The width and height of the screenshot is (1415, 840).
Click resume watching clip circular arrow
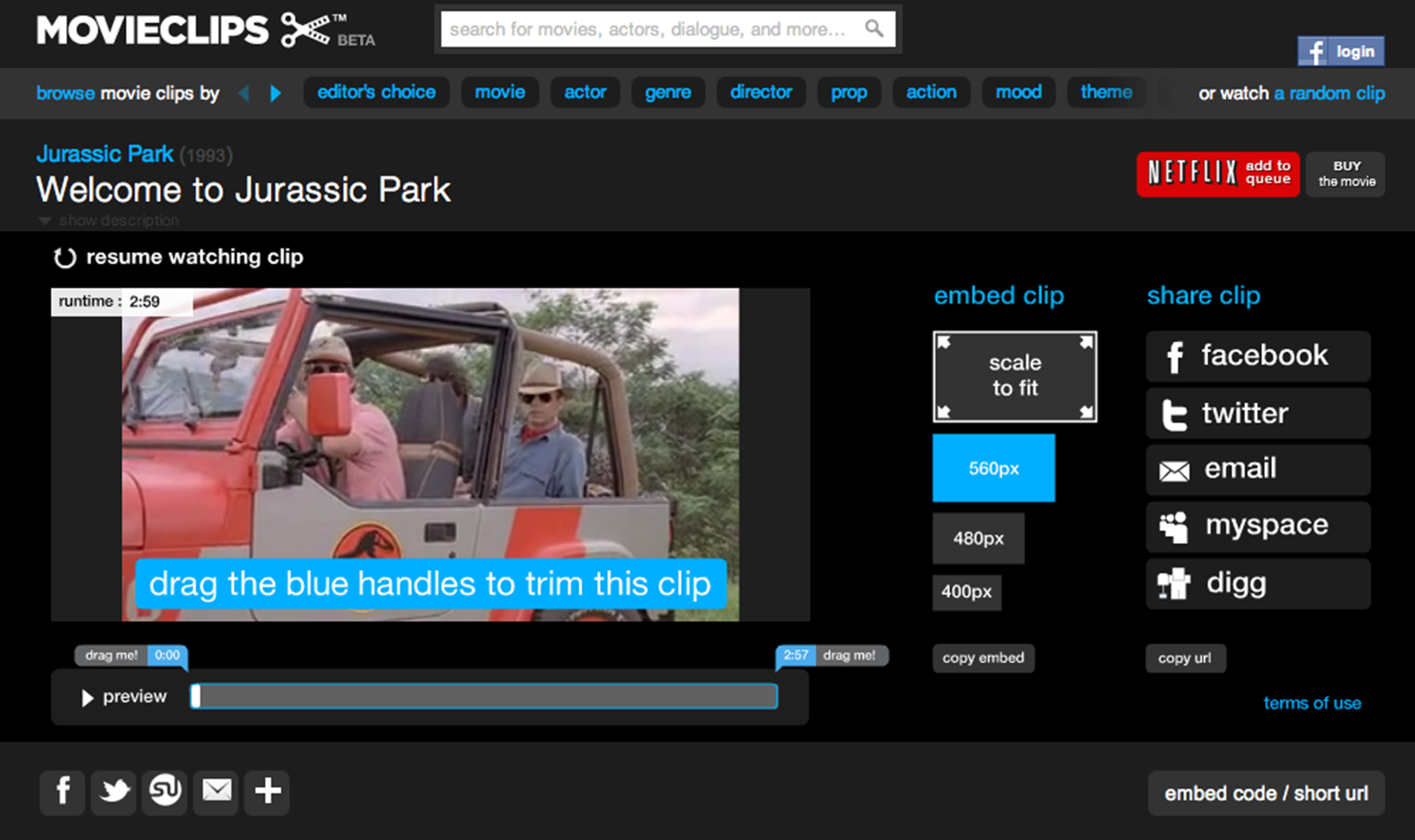pos(64,257)
